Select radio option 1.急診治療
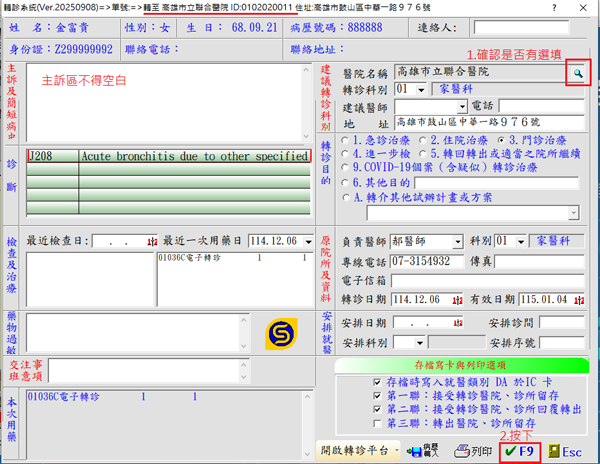The width and height of the screenshot is (600, 464). (x=346, y=140)
